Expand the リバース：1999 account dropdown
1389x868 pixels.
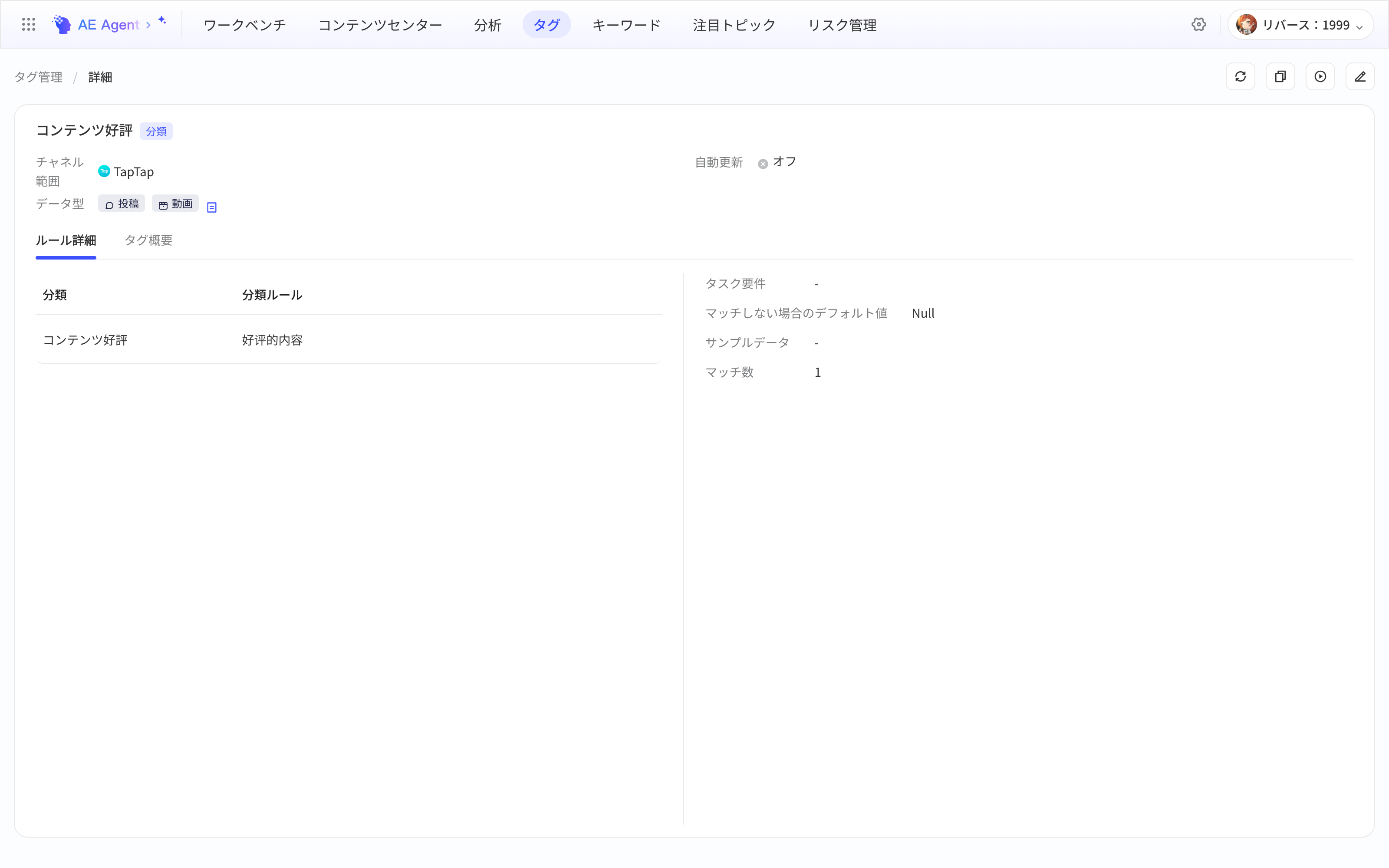coord(1300,25)
